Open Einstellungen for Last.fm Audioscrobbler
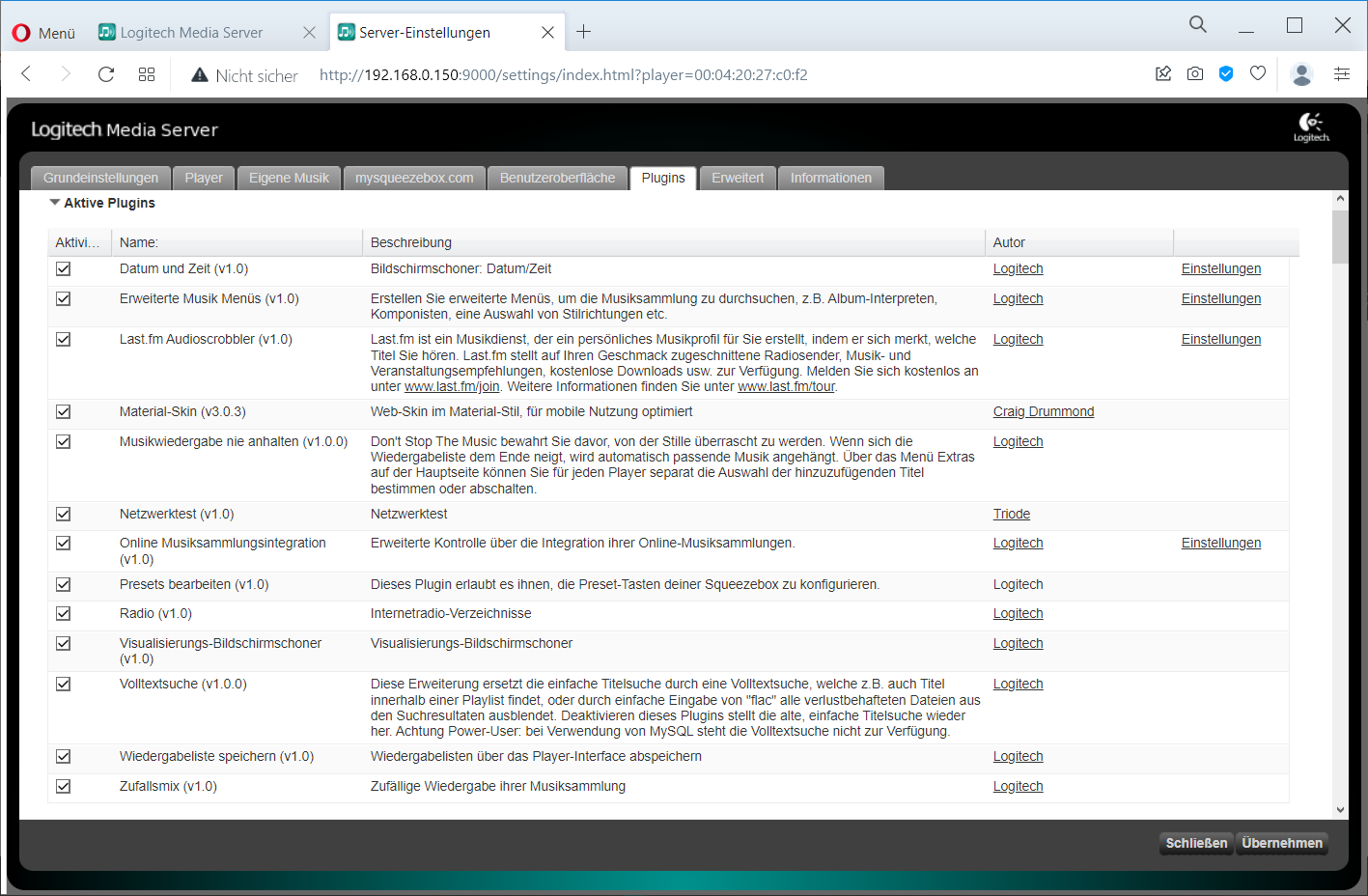Image resolution: width=1368 pixels, height=896 pixels. (x=1221, y=340)
